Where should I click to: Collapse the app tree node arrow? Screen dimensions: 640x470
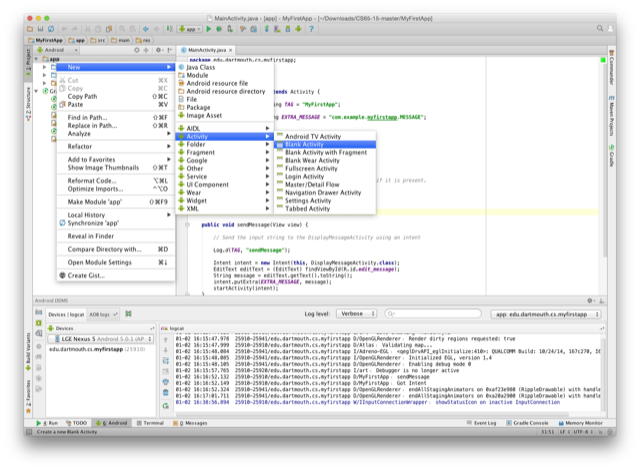pos(37,59)
